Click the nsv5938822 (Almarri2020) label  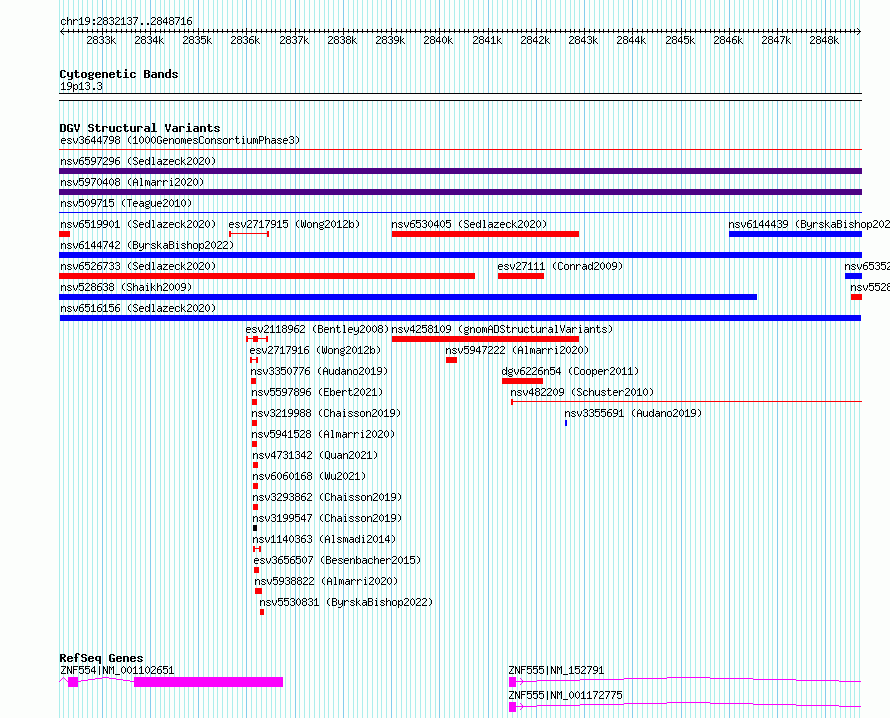pyautogui.click(x=326, y=581)
